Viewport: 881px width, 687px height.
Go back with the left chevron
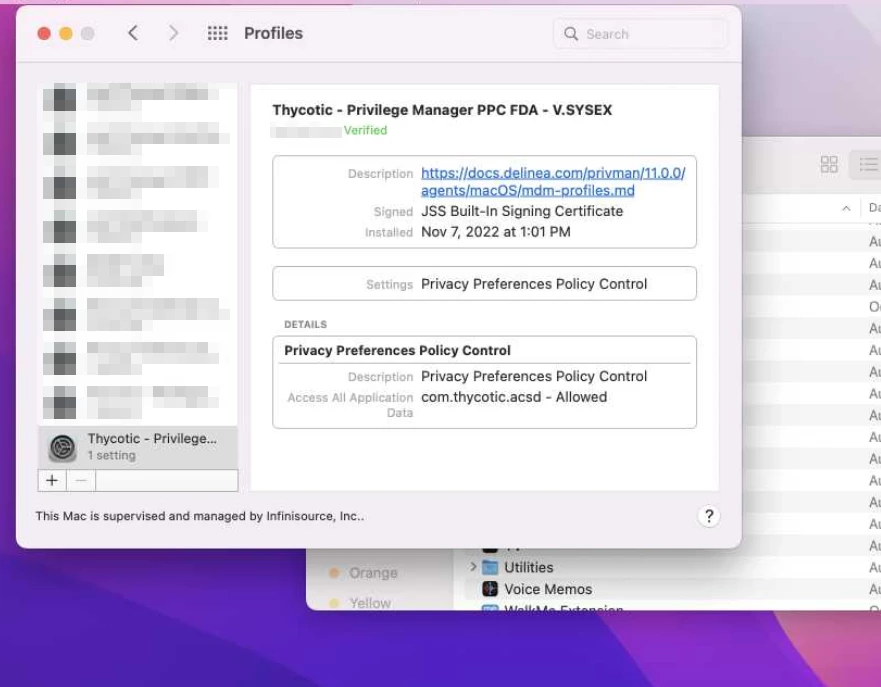point(133,33)
